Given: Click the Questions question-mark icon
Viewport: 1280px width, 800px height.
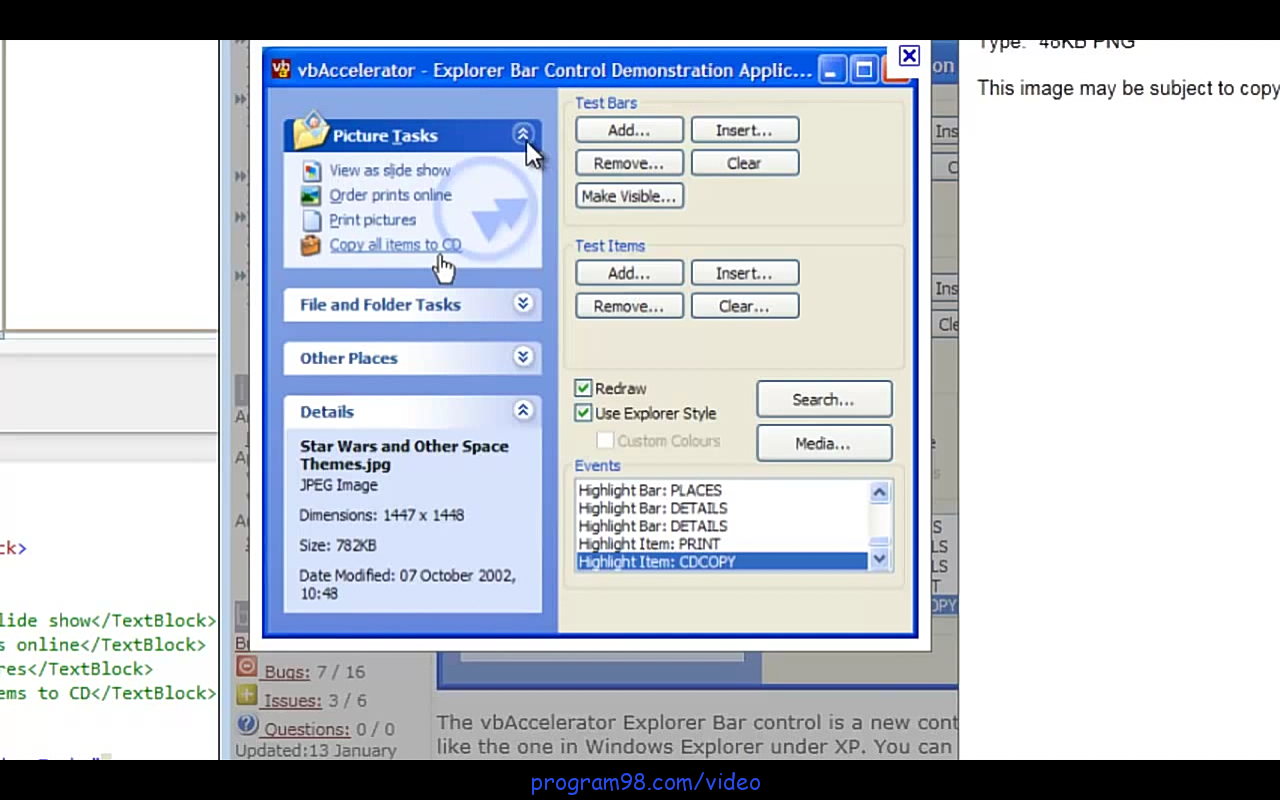Looking at the screenshot, I should [247, 724].
